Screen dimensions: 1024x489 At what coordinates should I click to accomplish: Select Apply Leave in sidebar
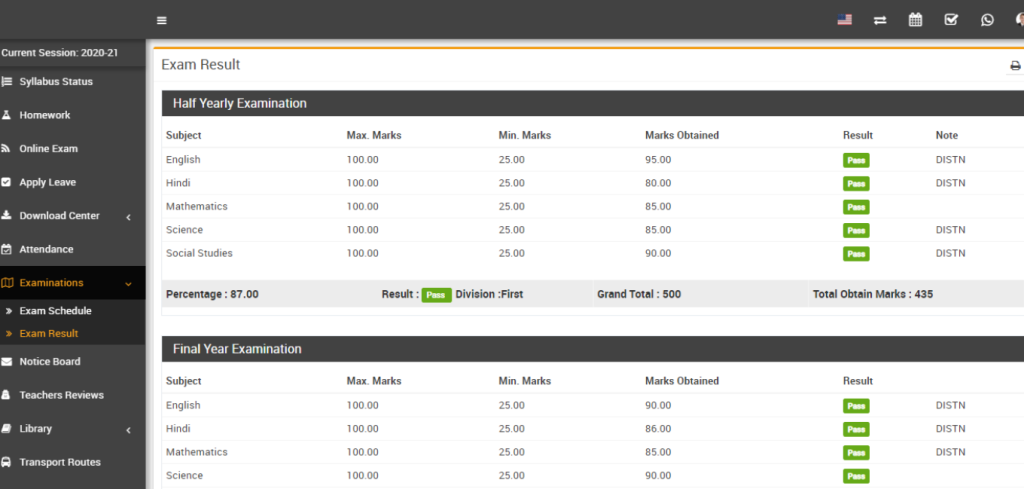tap(47, 183)
